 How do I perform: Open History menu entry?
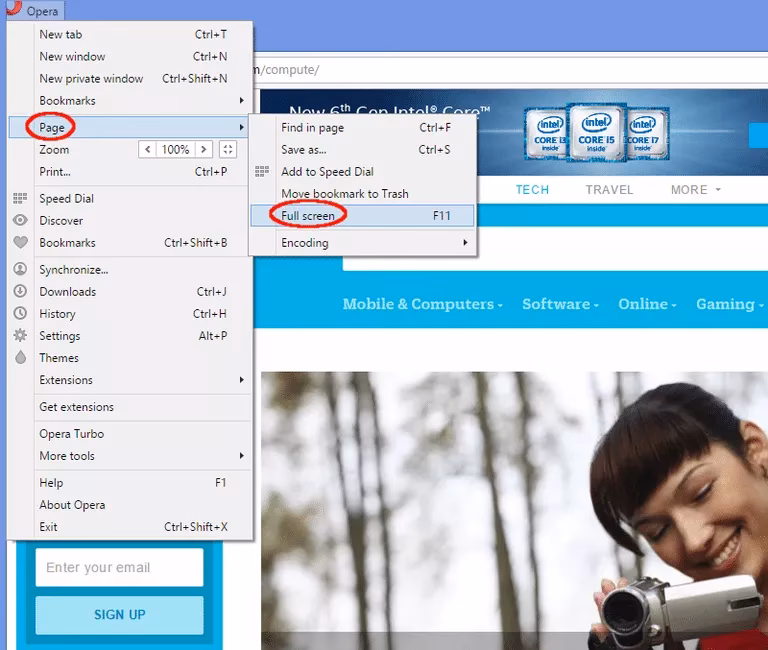pos(131,313)
